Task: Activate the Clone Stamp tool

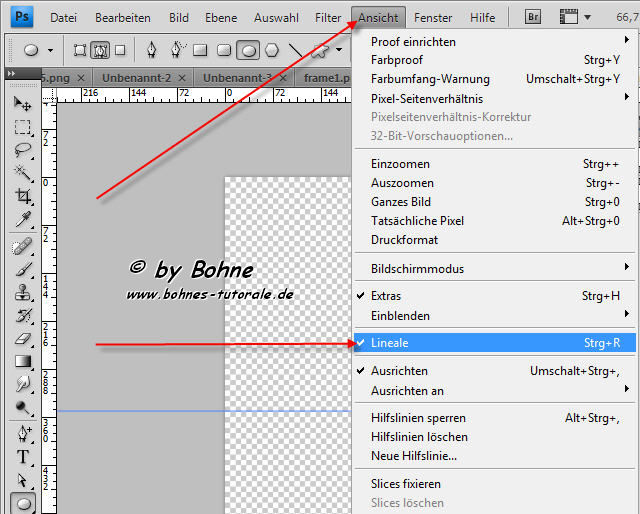Action: [22, 293]
